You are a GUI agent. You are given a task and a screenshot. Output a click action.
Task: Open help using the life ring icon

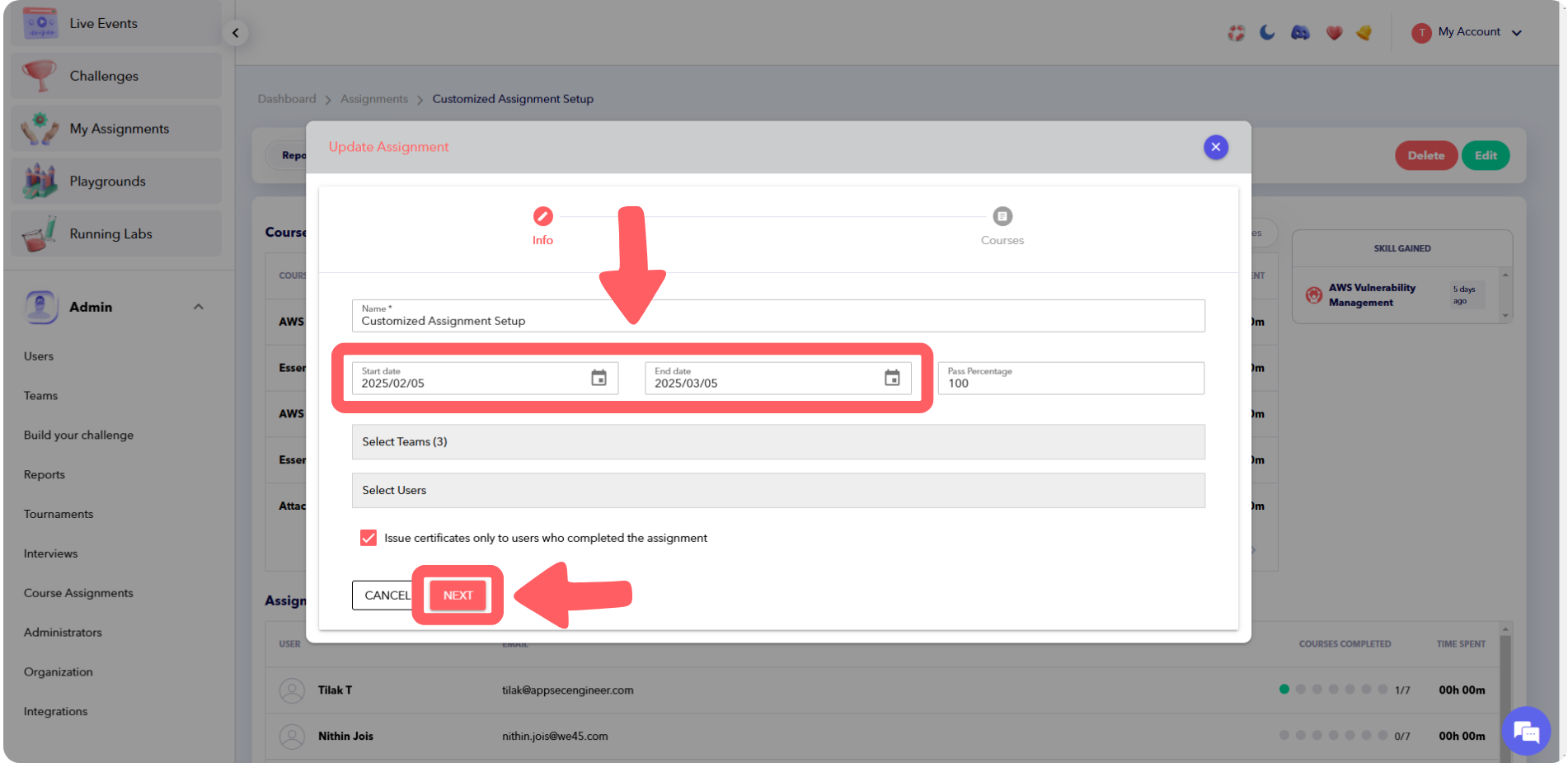(x=1236, y=32)
